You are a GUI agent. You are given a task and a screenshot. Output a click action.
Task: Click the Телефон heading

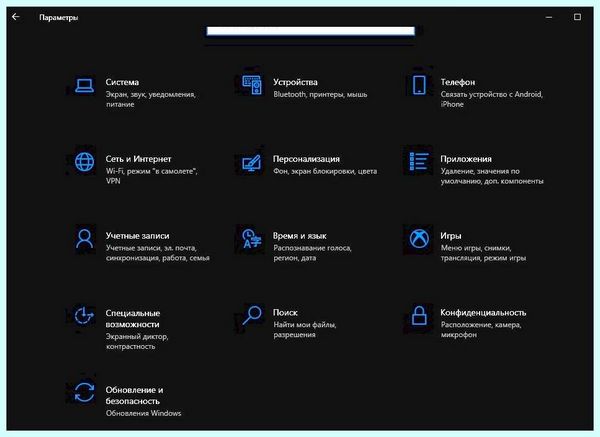tap(458, 82)
